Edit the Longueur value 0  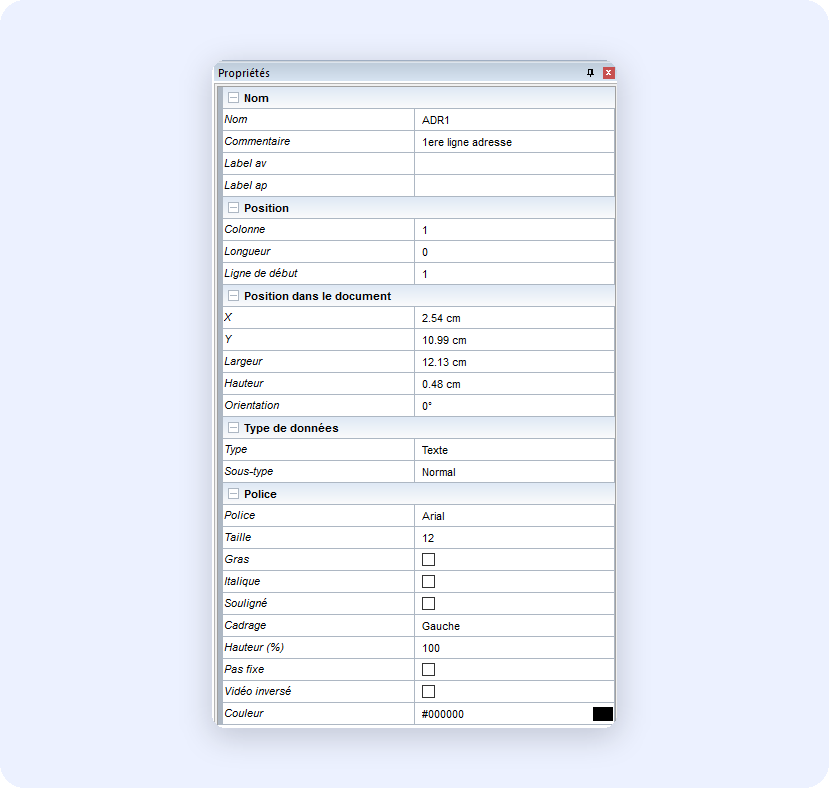click(514, 252)
